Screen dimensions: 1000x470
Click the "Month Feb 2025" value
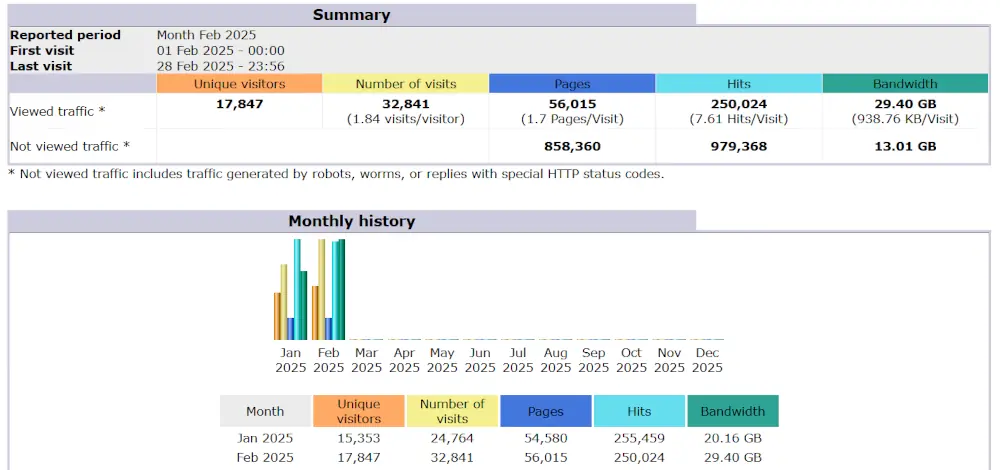point(206,35)
